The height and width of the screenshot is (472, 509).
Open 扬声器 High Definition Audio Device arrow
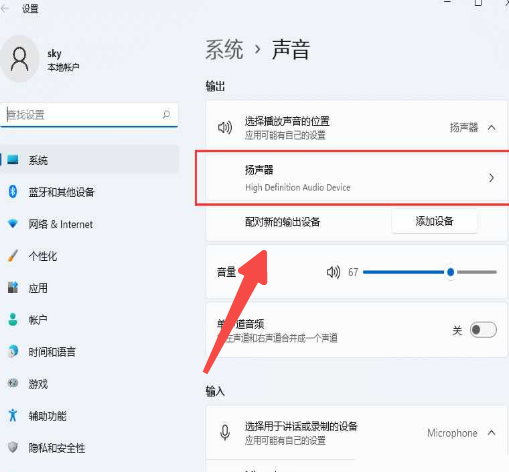point(491,178)
